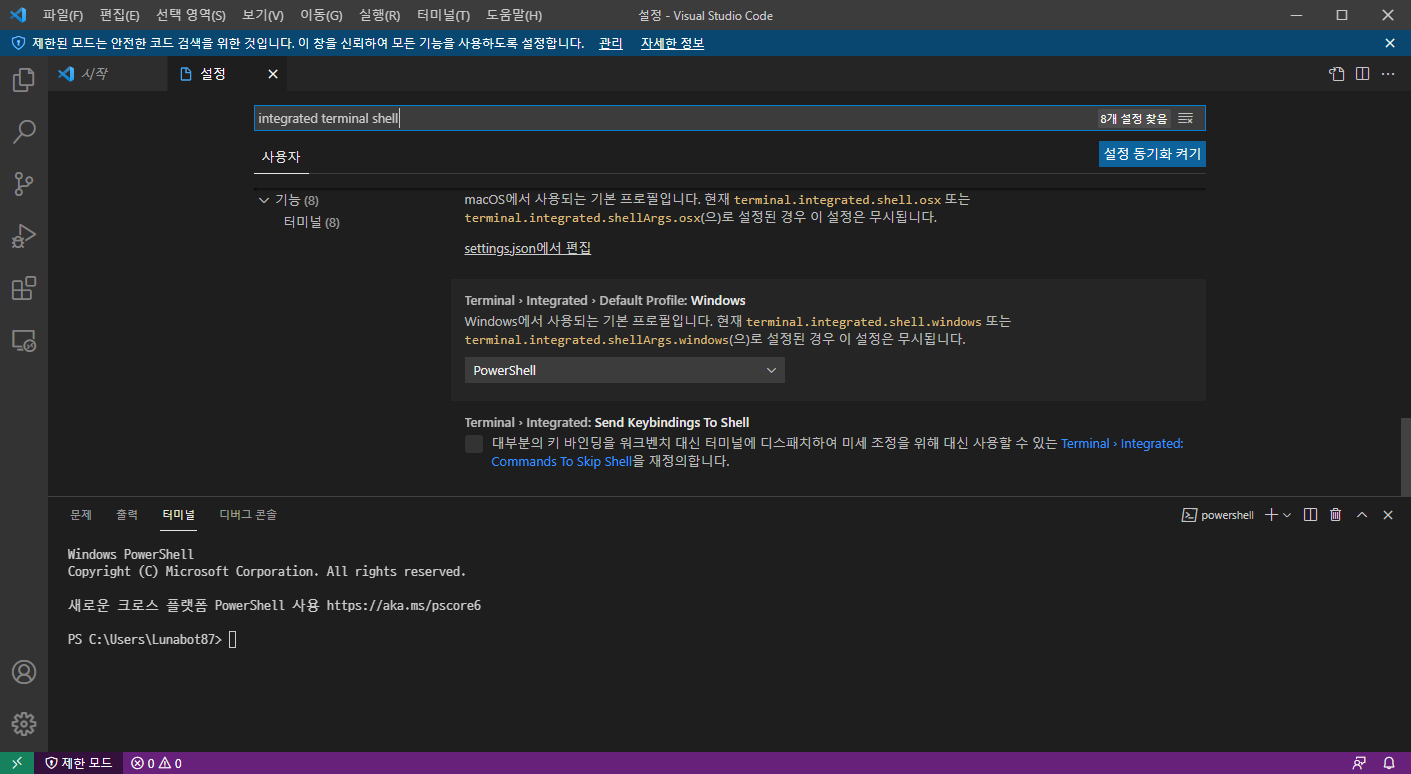Click 설정 동기화 켜기 button
The image size is (1411, 774).
1152,154
